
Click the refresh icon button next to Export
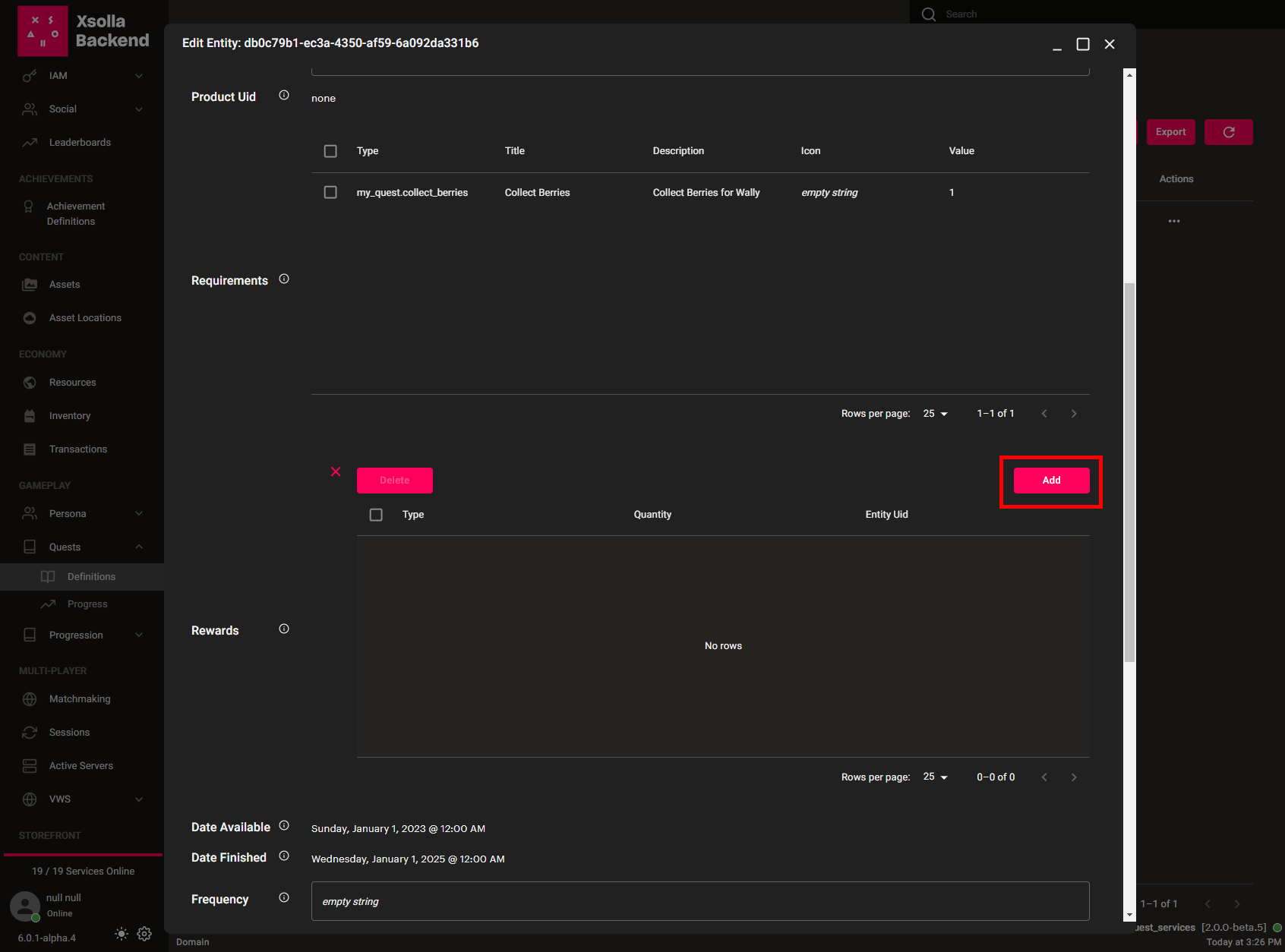click(x=1229, y=132)
